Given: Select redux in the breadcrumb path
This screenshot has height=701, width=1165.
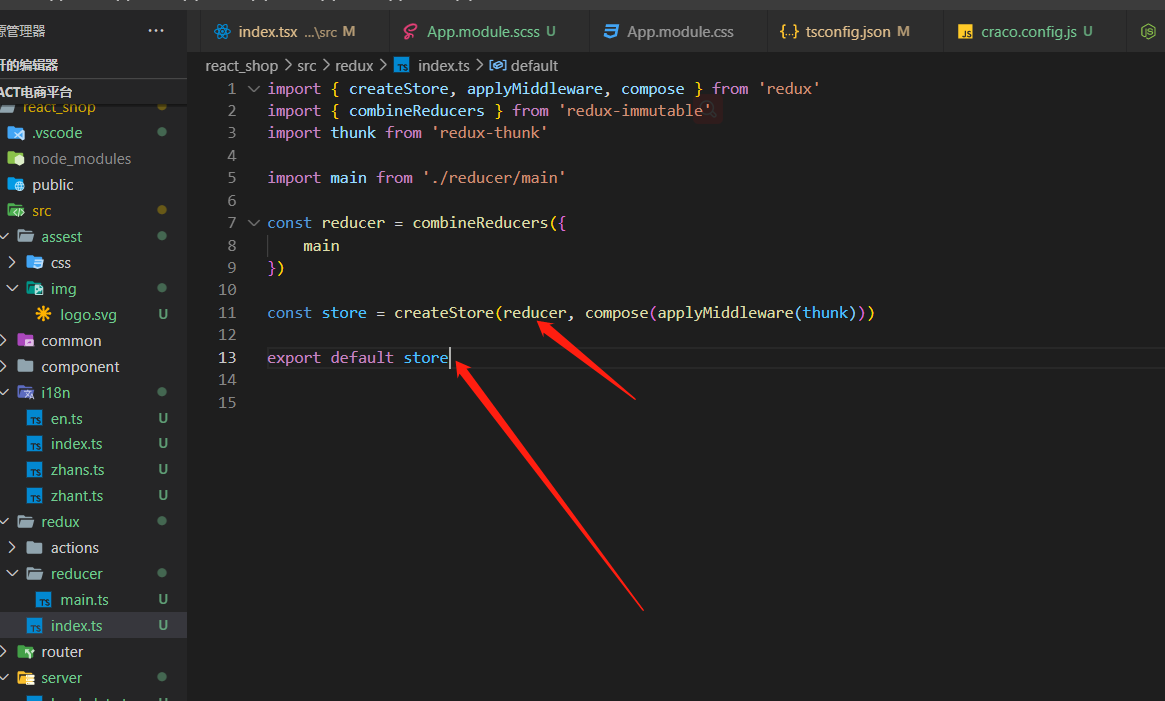Looking at the screenshot, I should [x=354, y=65].
